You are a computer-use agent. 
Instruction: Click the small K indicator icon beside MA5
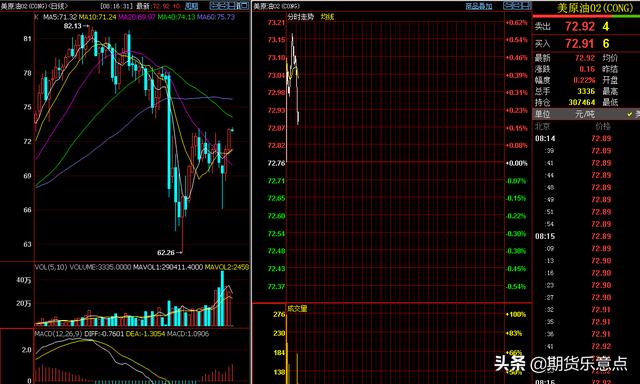[36, 17]
